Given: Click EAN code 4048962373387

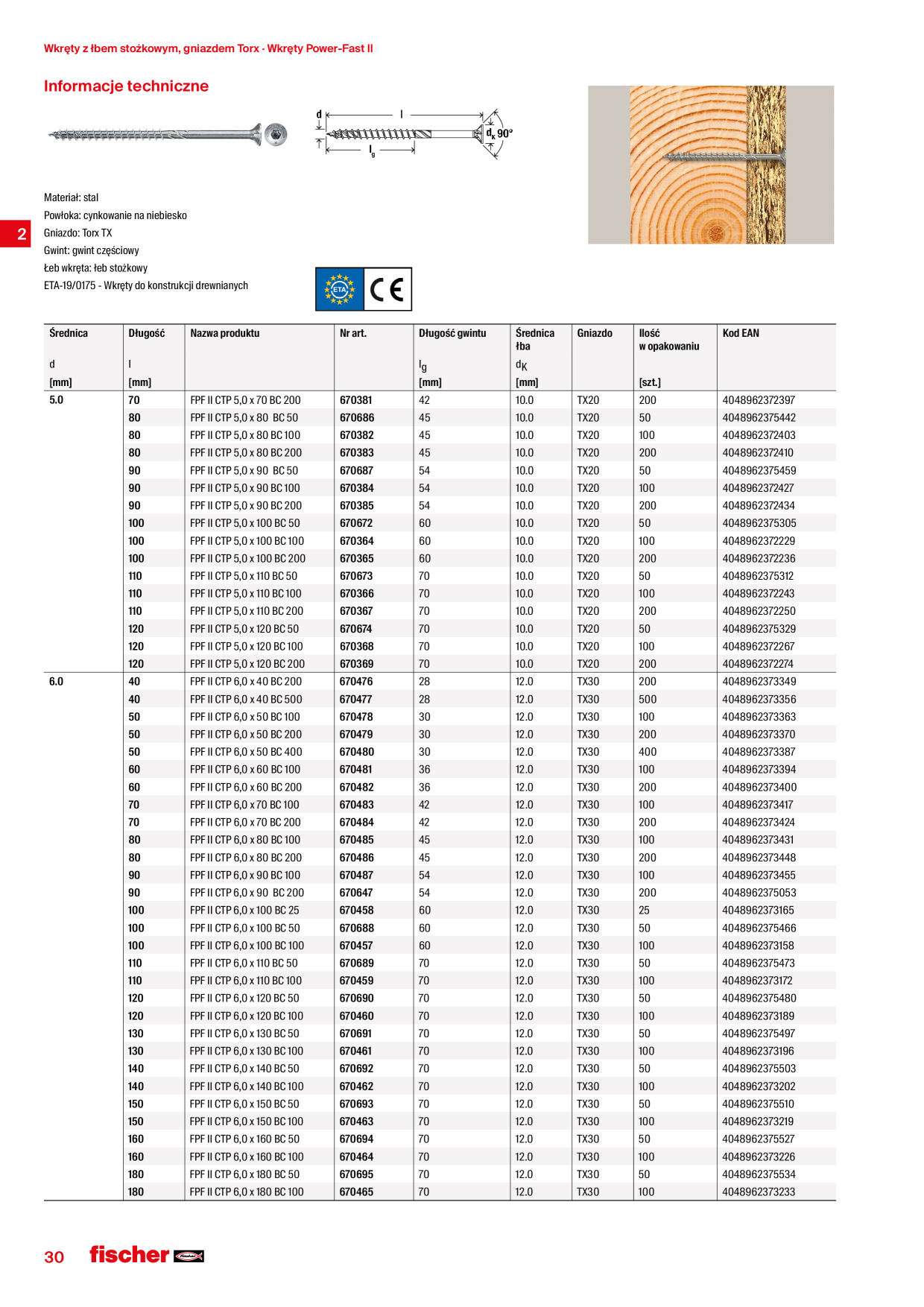Looking at the screenshot, I should tap(759, 752).
